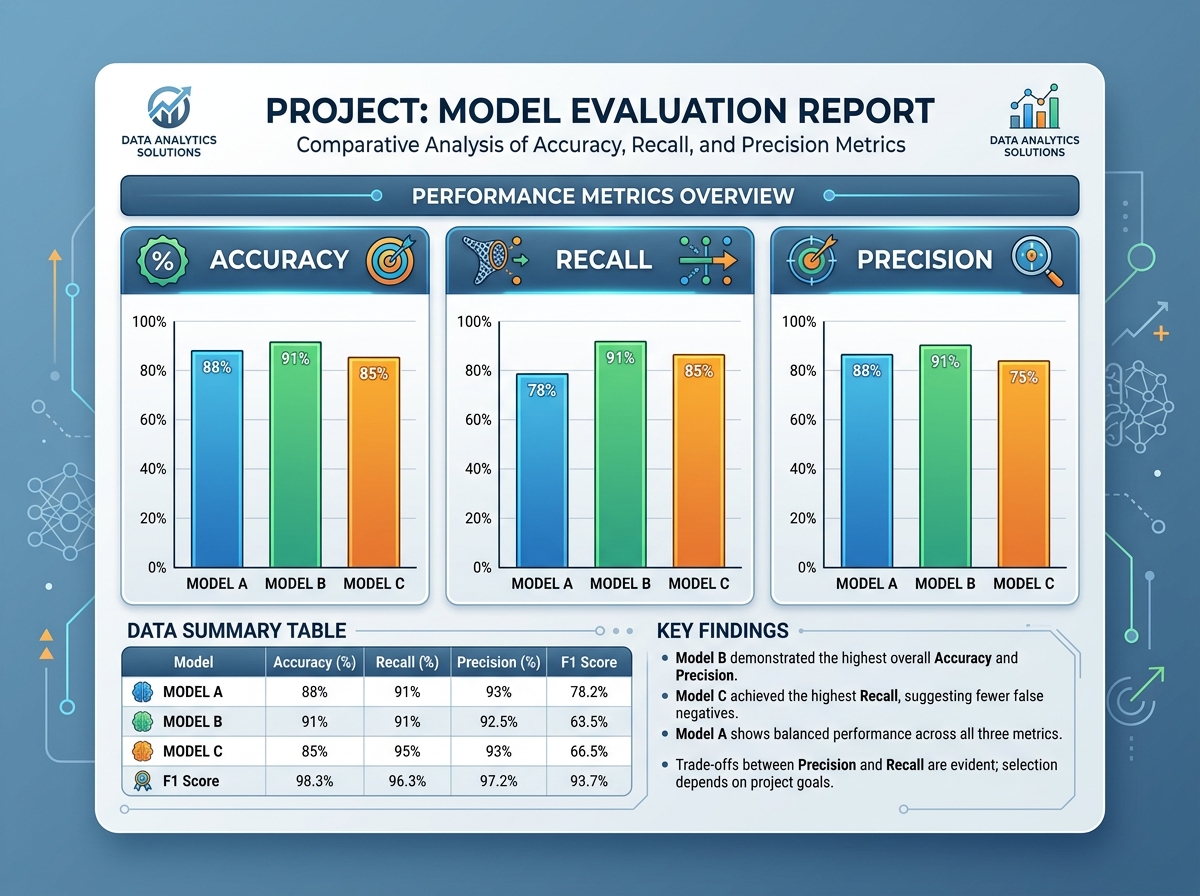This screenshot has height=896, width=1200.
Task: Click the MODEL A label under the Accuracy chart
Action: pyautogui.click(x=217, y=583)
